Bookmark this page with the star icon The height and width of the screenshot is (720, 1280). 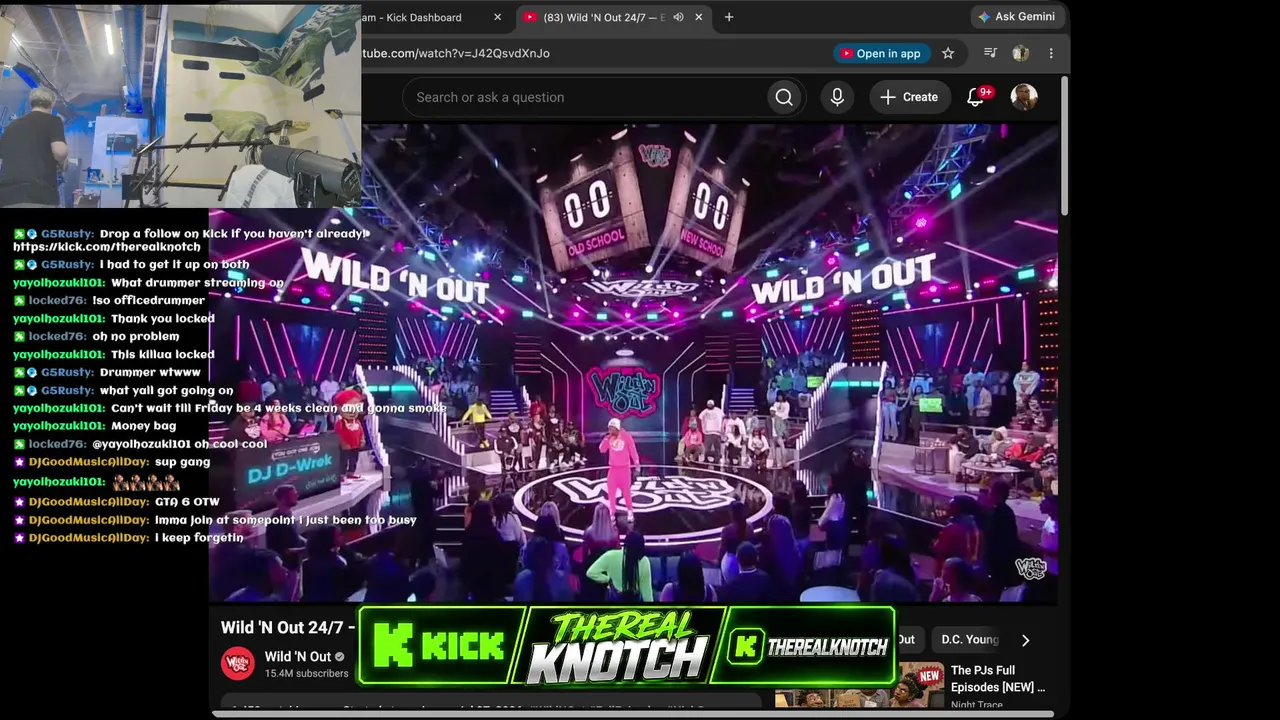pos(948,54)
